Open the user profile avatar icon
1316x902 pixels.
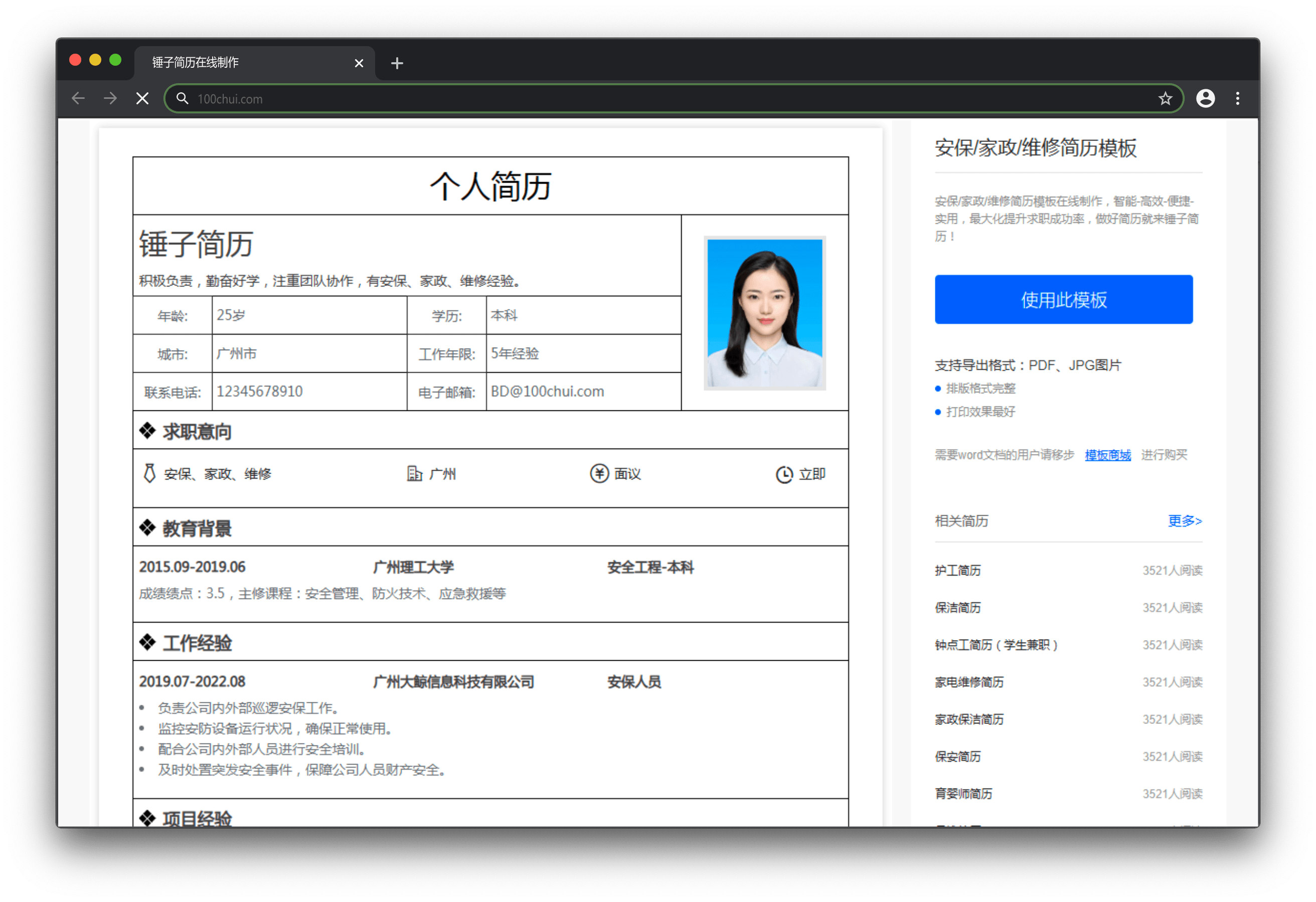pos(1205,99)
